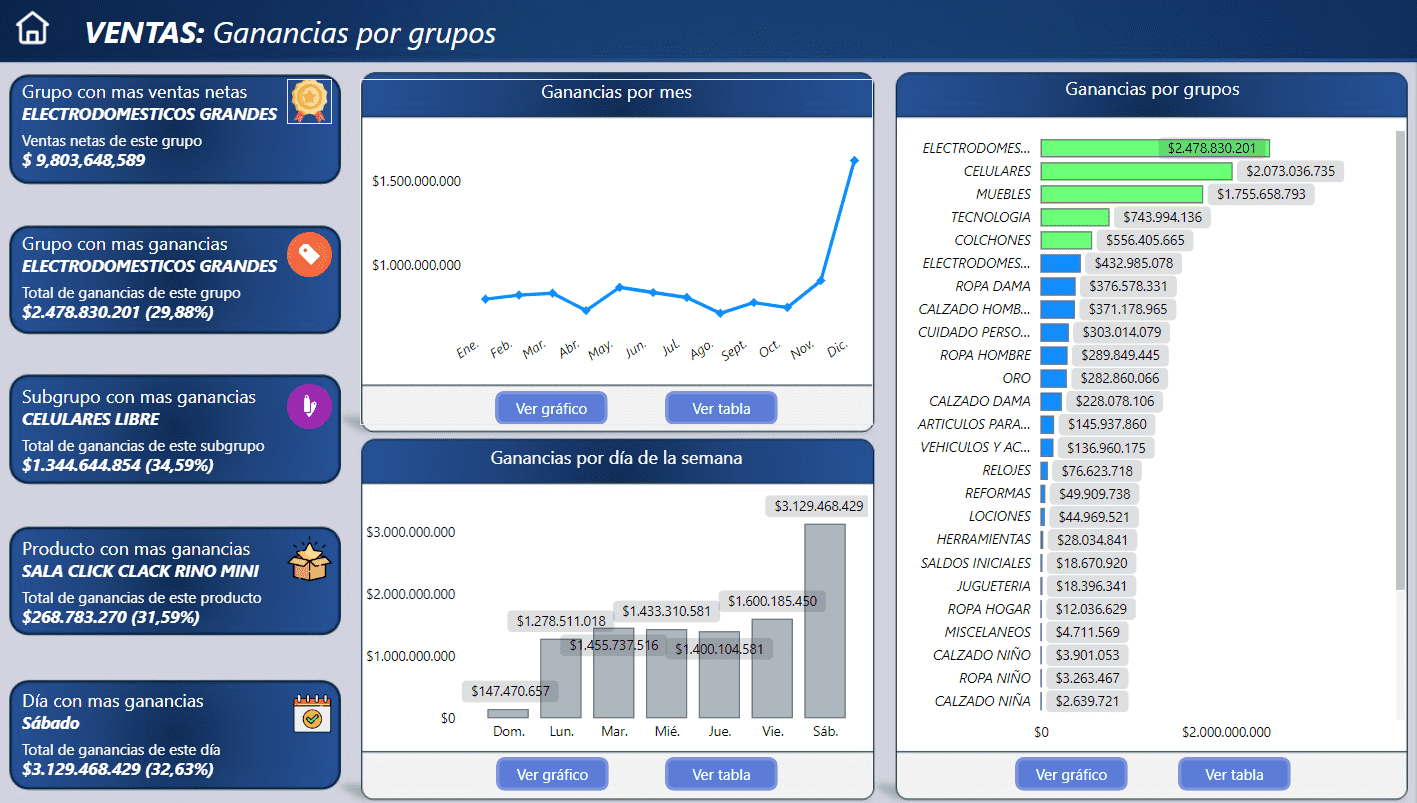1417x803 pixels.
Task: Click the MISCELANEOS category label
Action: 988,632
